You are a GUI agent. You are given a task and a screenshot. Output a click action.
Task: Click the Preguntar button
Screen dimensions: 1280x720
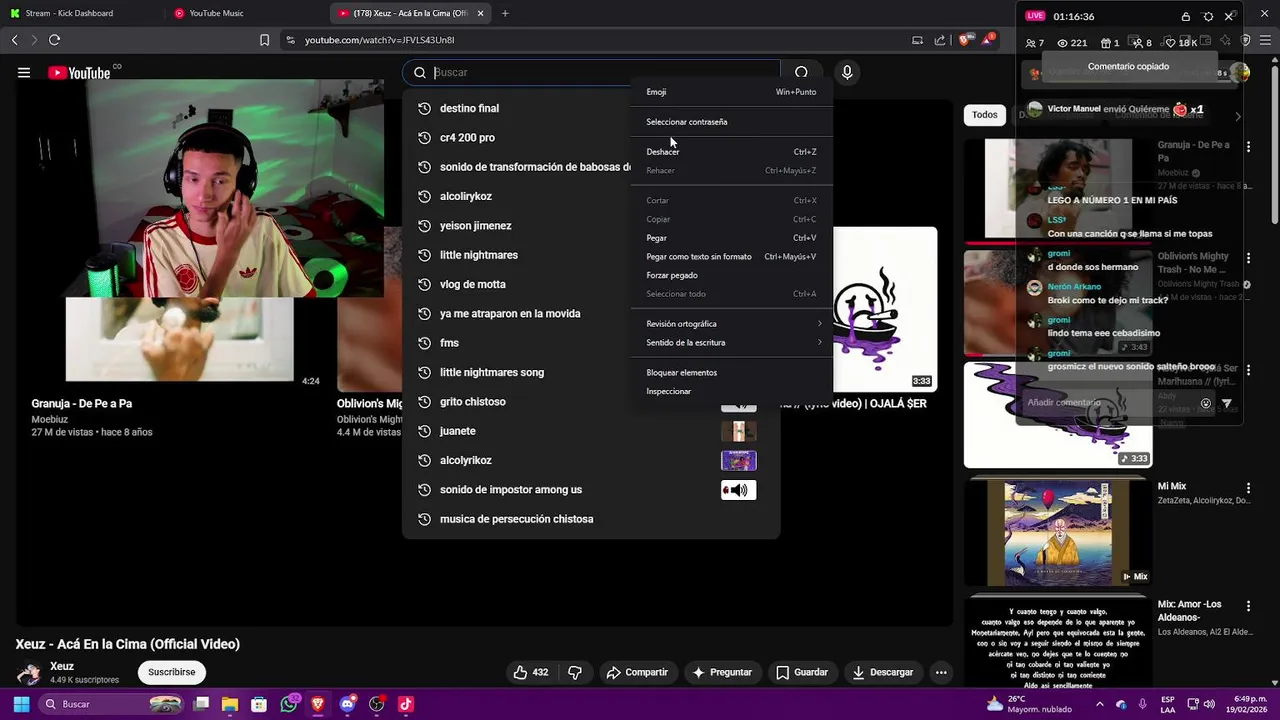(722, 672)
